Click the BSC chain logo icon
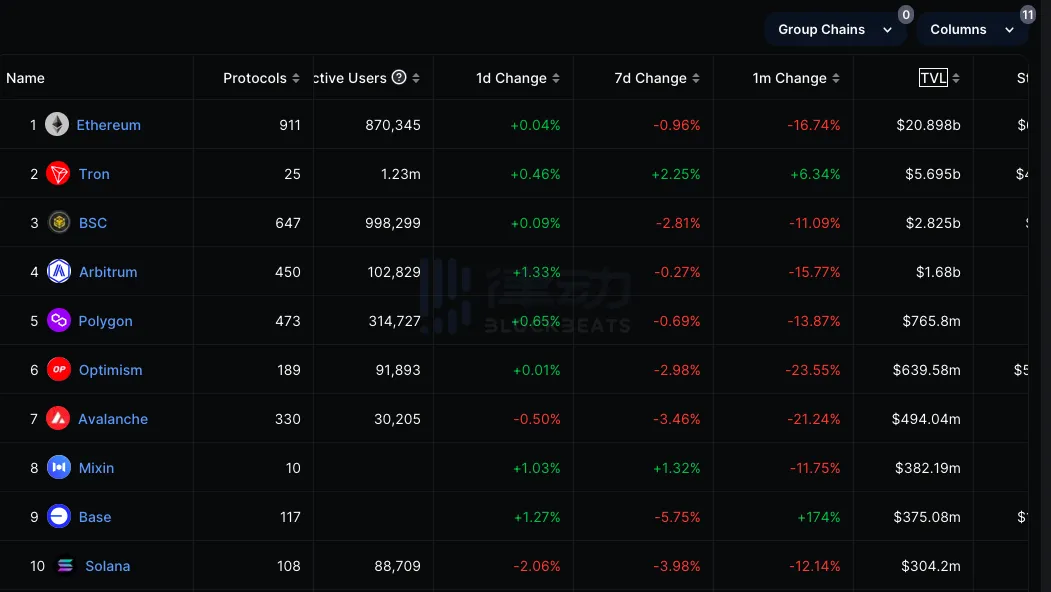 coord(59,223)
